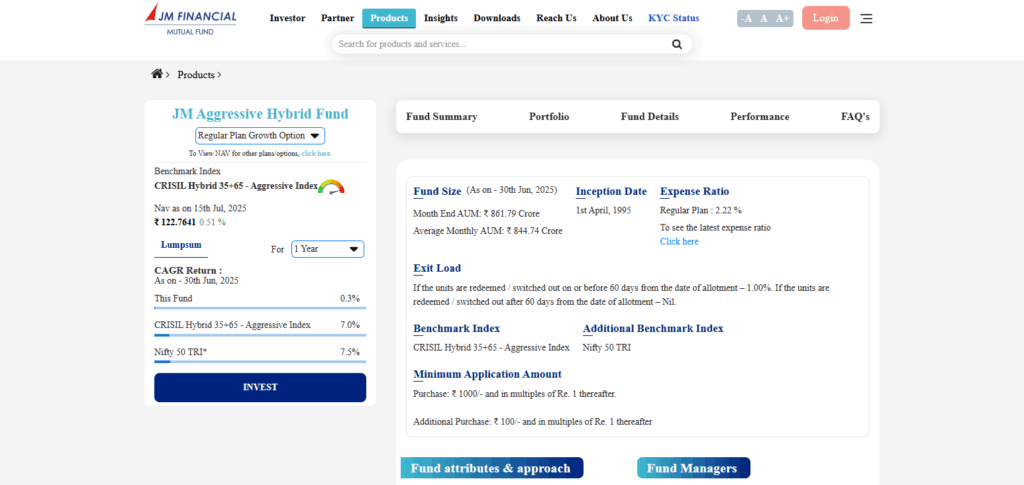
Task: Open the About Us menu
Action: click(x=613, y=18)
